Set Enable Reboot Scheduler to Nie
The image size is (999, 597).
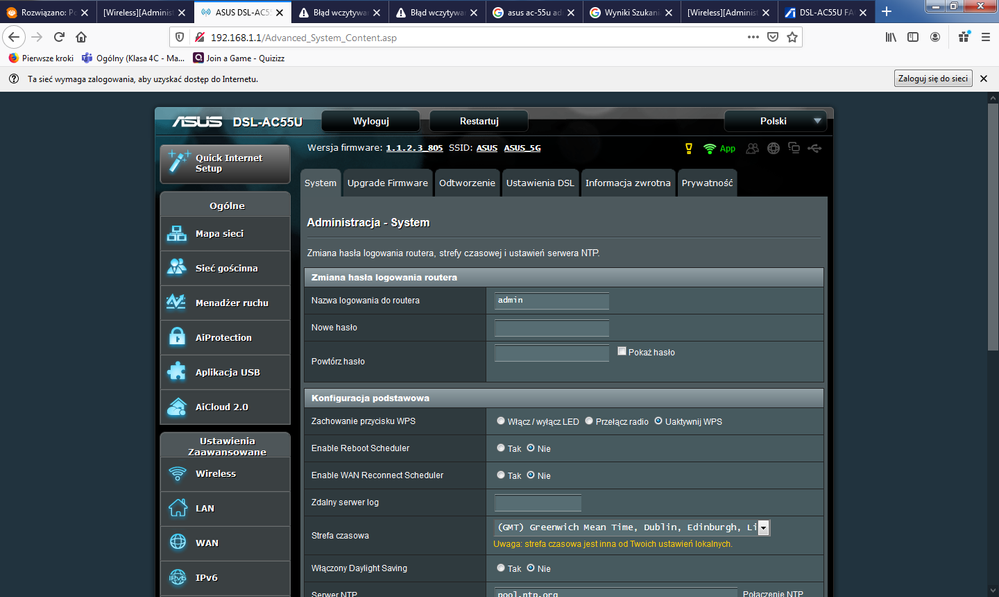pos(530,448)
